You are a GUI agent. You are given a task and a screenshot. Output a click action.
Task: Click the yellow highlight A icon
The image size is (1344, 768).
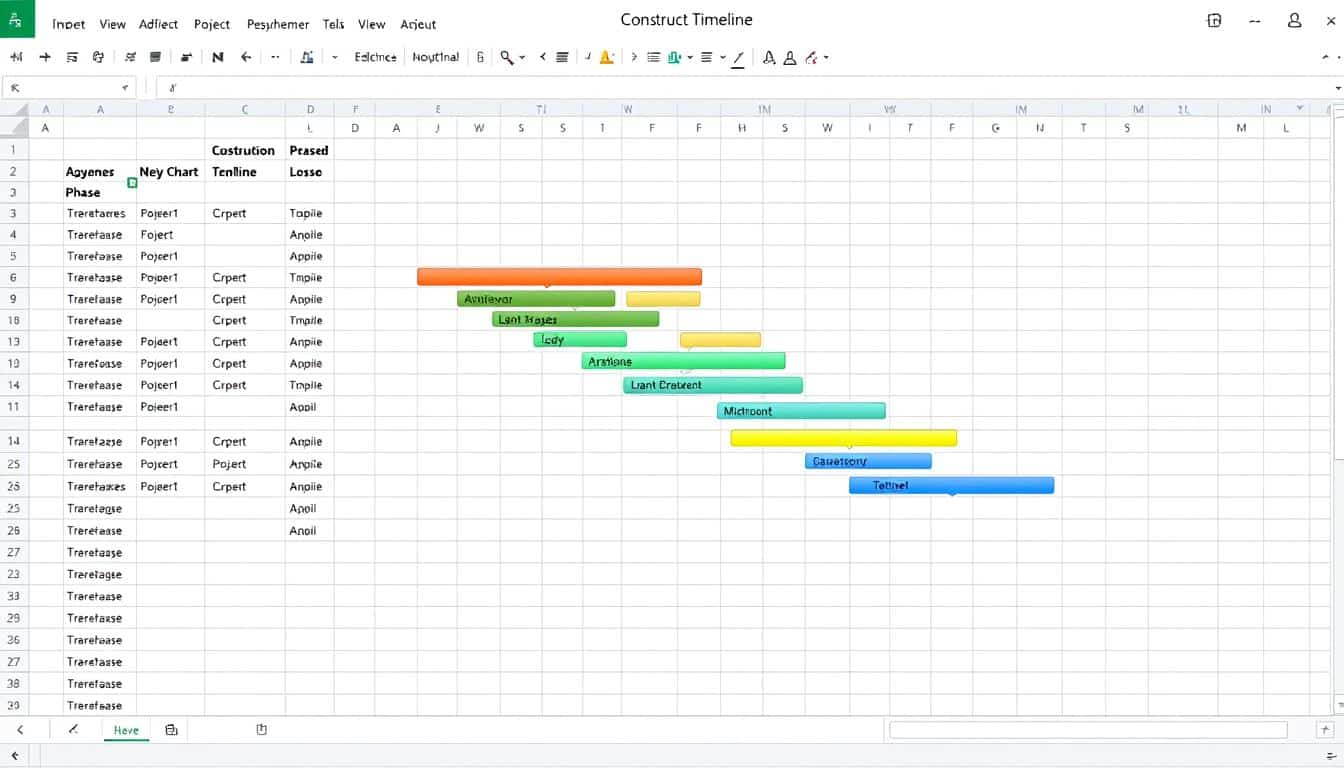(x=606, y=58)
